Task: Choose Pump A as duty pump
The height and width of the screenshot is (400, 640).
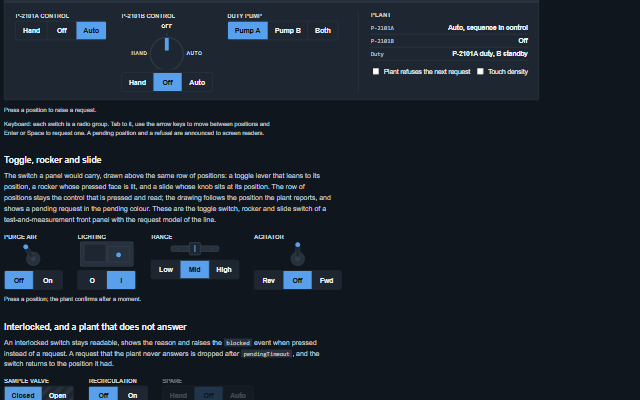Action: point(248,31)
